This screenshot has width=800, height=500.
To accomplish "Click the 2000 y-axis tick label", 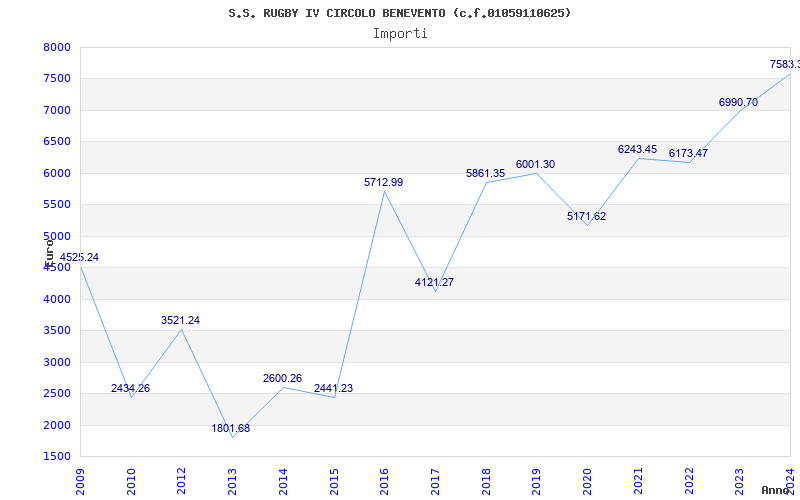I will (57, 425).
